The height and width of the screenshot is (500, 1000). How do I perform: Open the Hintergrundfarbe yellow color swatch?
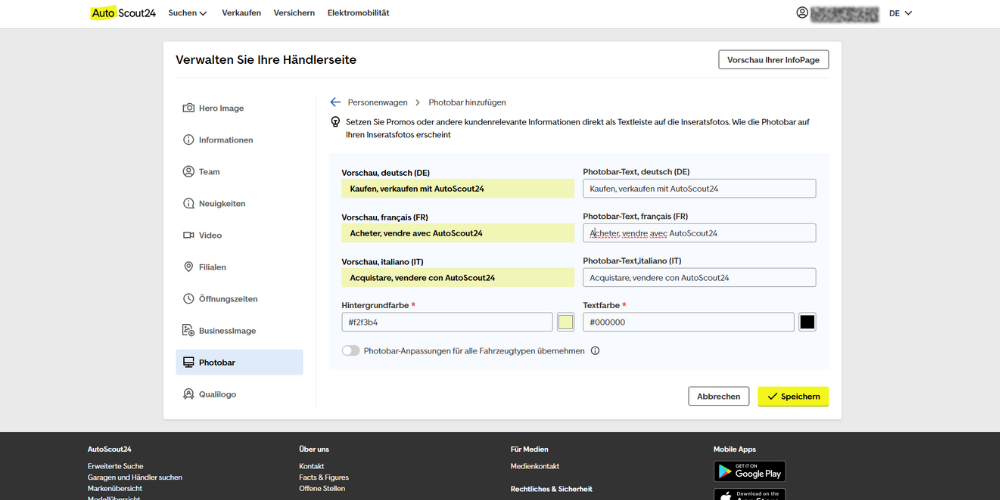[x=566, y=322]
